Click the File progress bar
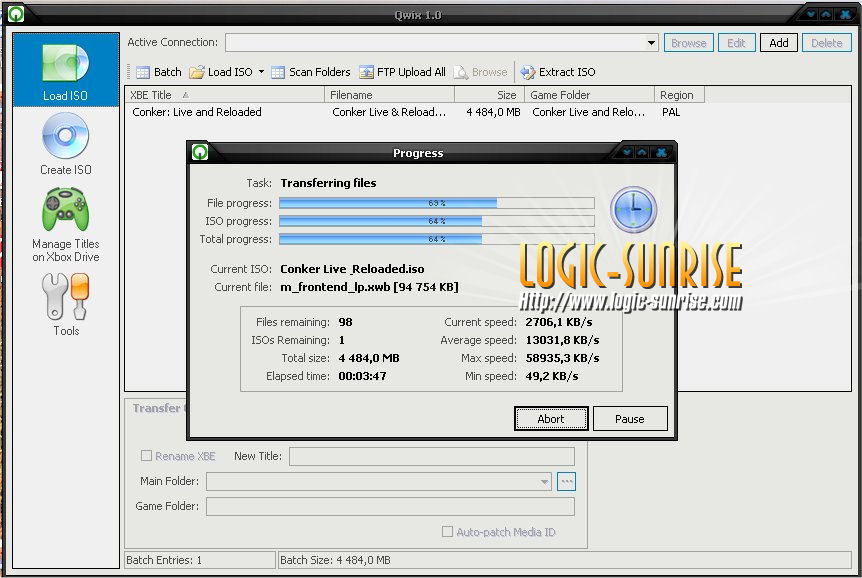The width and height of the screenshot is (862, 578). (436, 203)
